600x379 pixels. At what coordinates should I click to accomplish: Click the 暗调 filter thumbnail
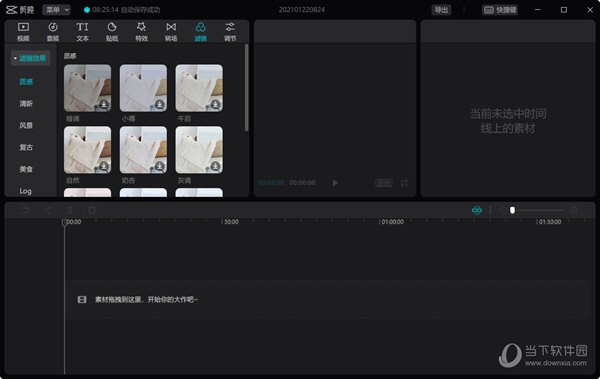click(88, 88)
